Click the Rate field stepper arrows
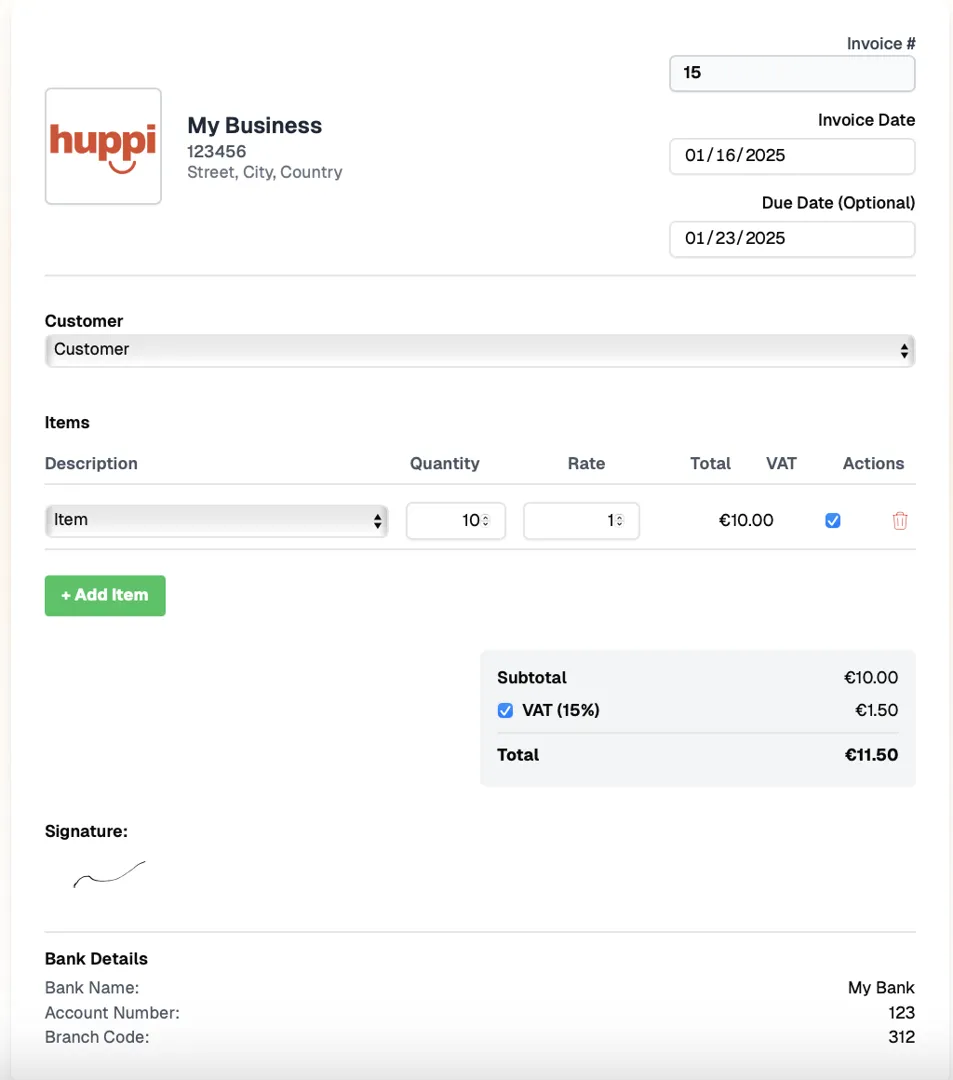The image size is (953, 1080). tap(620, 521)
